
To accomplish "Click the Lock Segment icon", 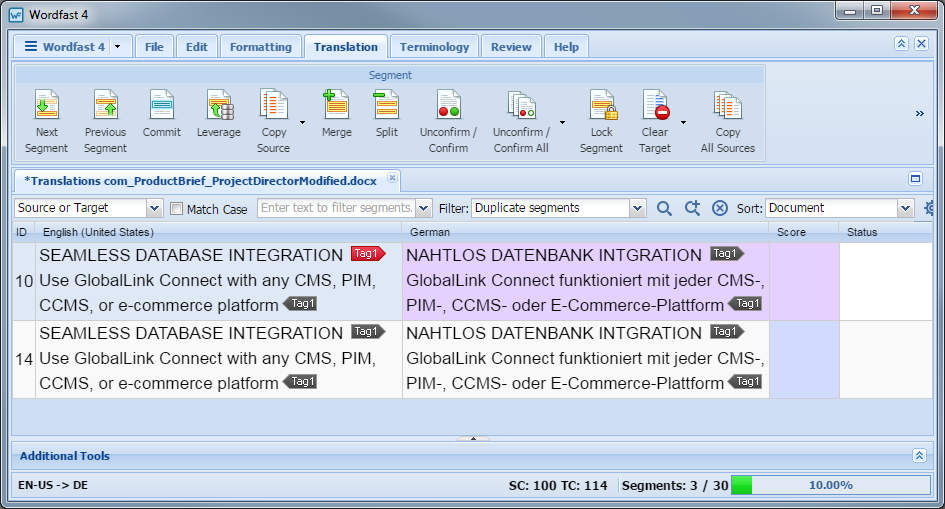I will click(601, 120).
